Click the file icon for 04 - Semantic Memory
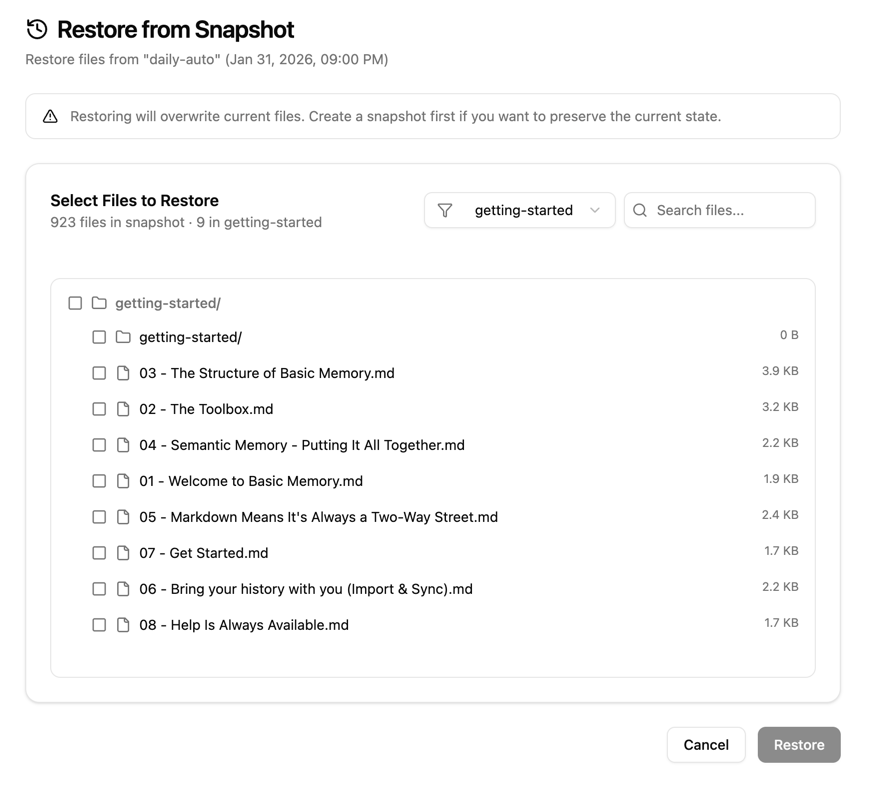The width and height of the screenshot is (879, 789). coord(122,445)
